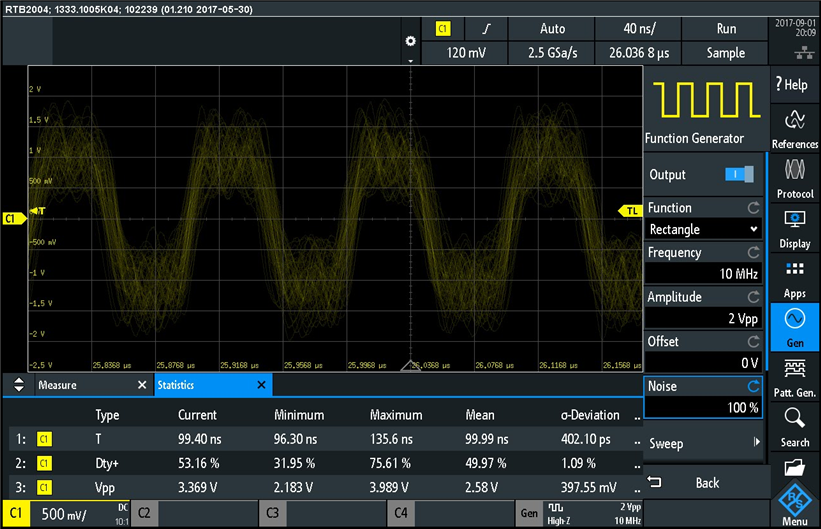
Task: Select the Gen waveform generator icon
Action: pyautogui.click(x=795, y=327)
